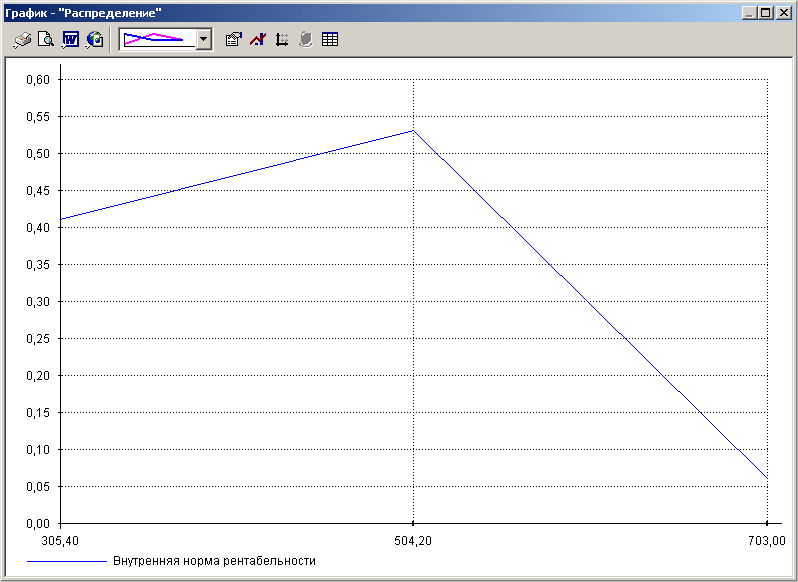Screen dimensions: 798x582
Task: Click the y-axis label 0,00
Action: click(38, 523)
